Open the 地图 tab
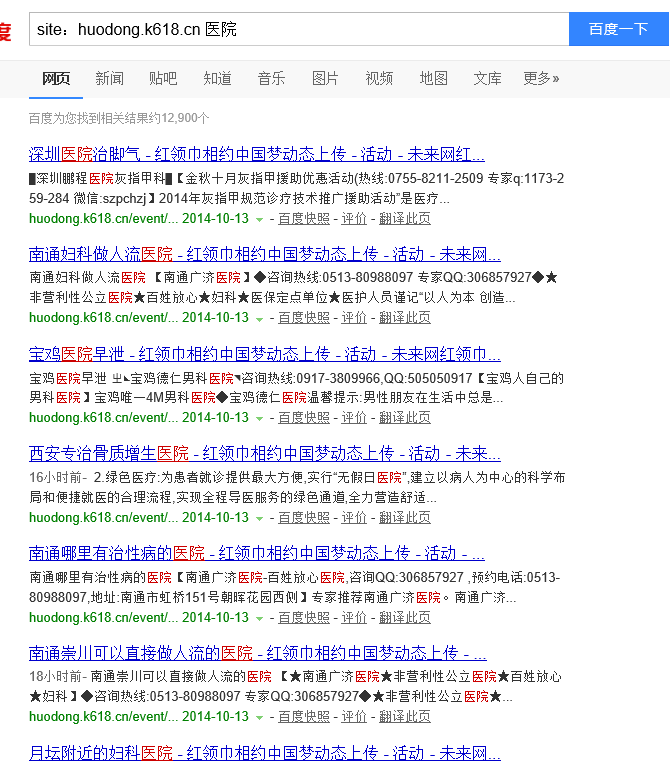The width and height of the screenshot is (670, 764). click(434, 78)
